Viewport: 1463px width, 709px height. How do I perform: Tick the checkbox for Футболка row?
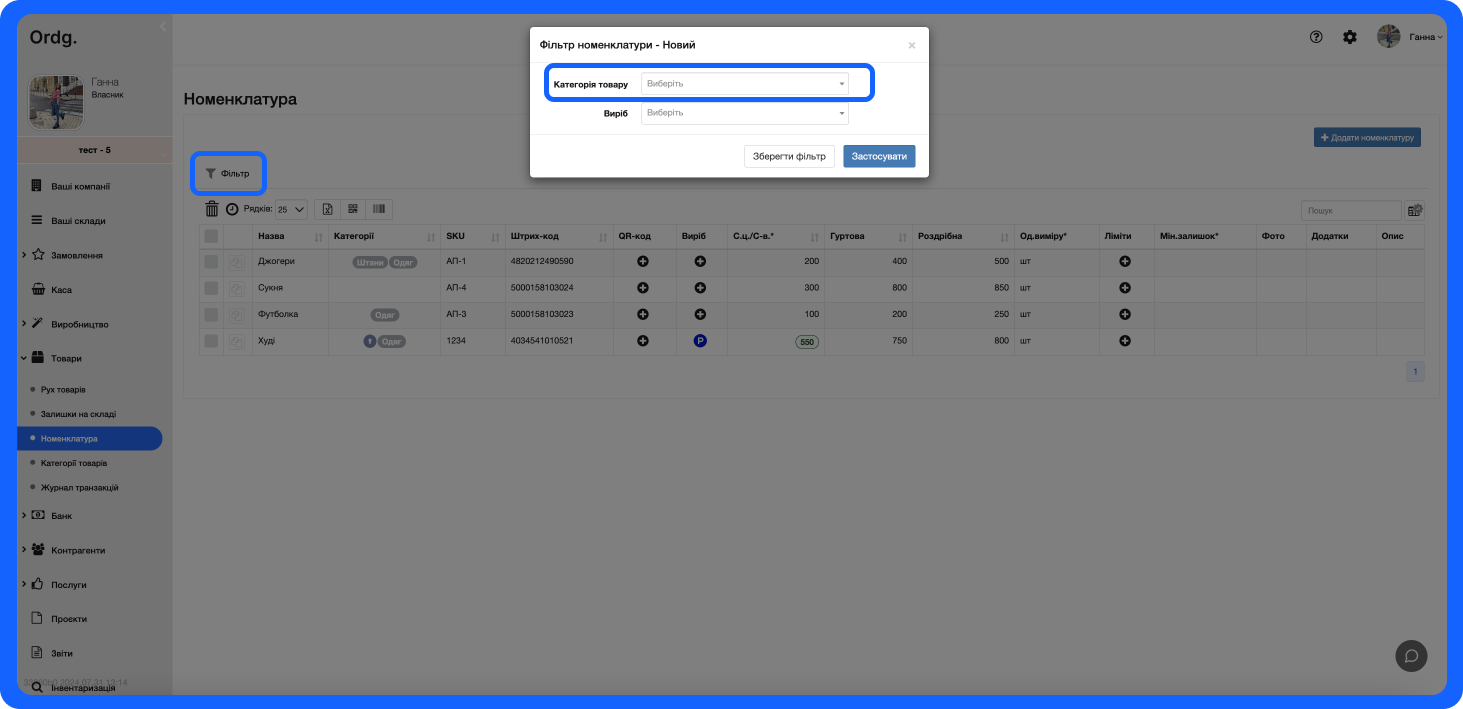point(211,314)
